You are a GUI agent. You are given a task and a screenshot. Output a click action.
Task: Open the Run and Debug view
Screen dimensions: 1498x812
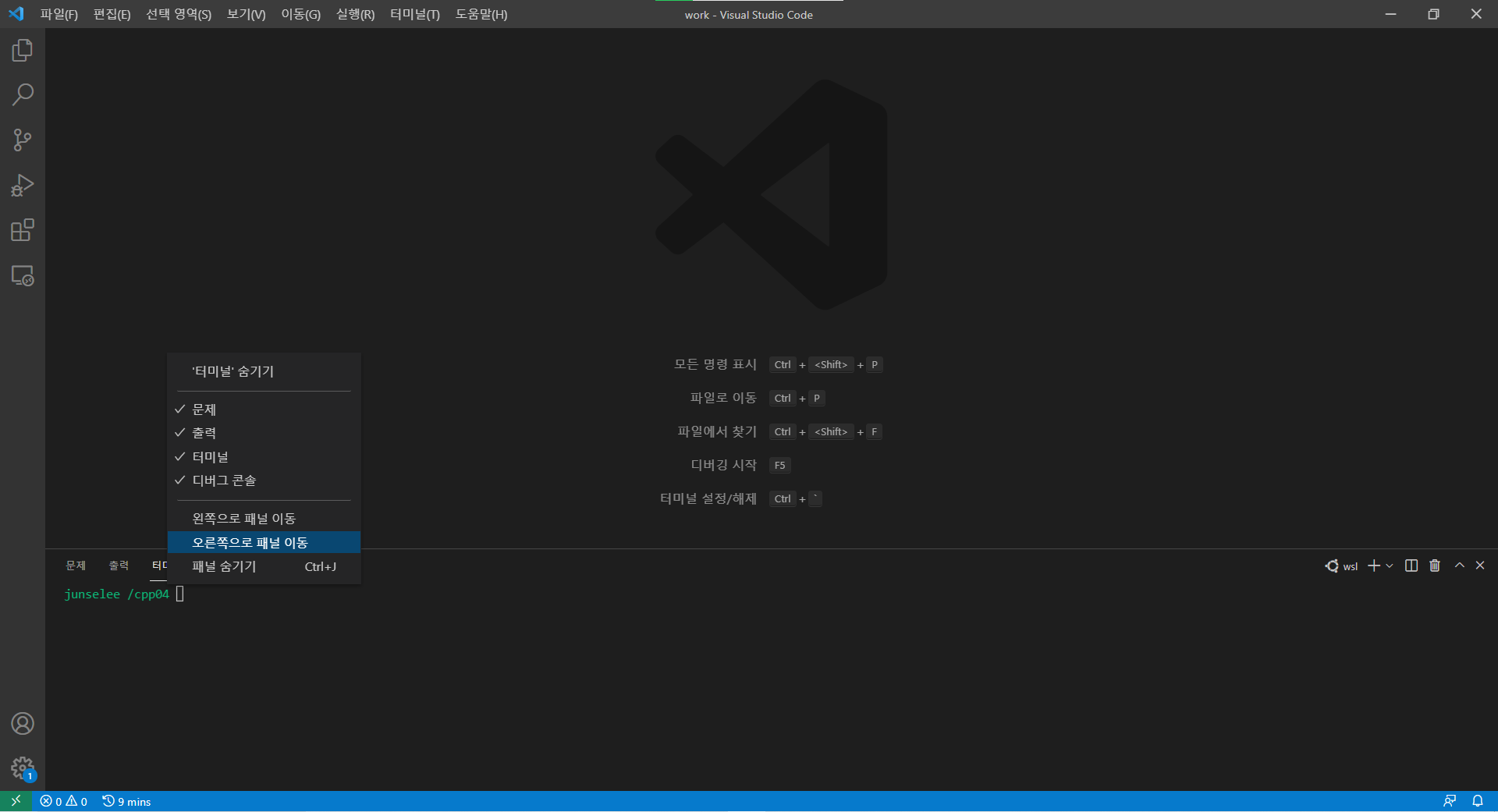(x=23, y=186)
